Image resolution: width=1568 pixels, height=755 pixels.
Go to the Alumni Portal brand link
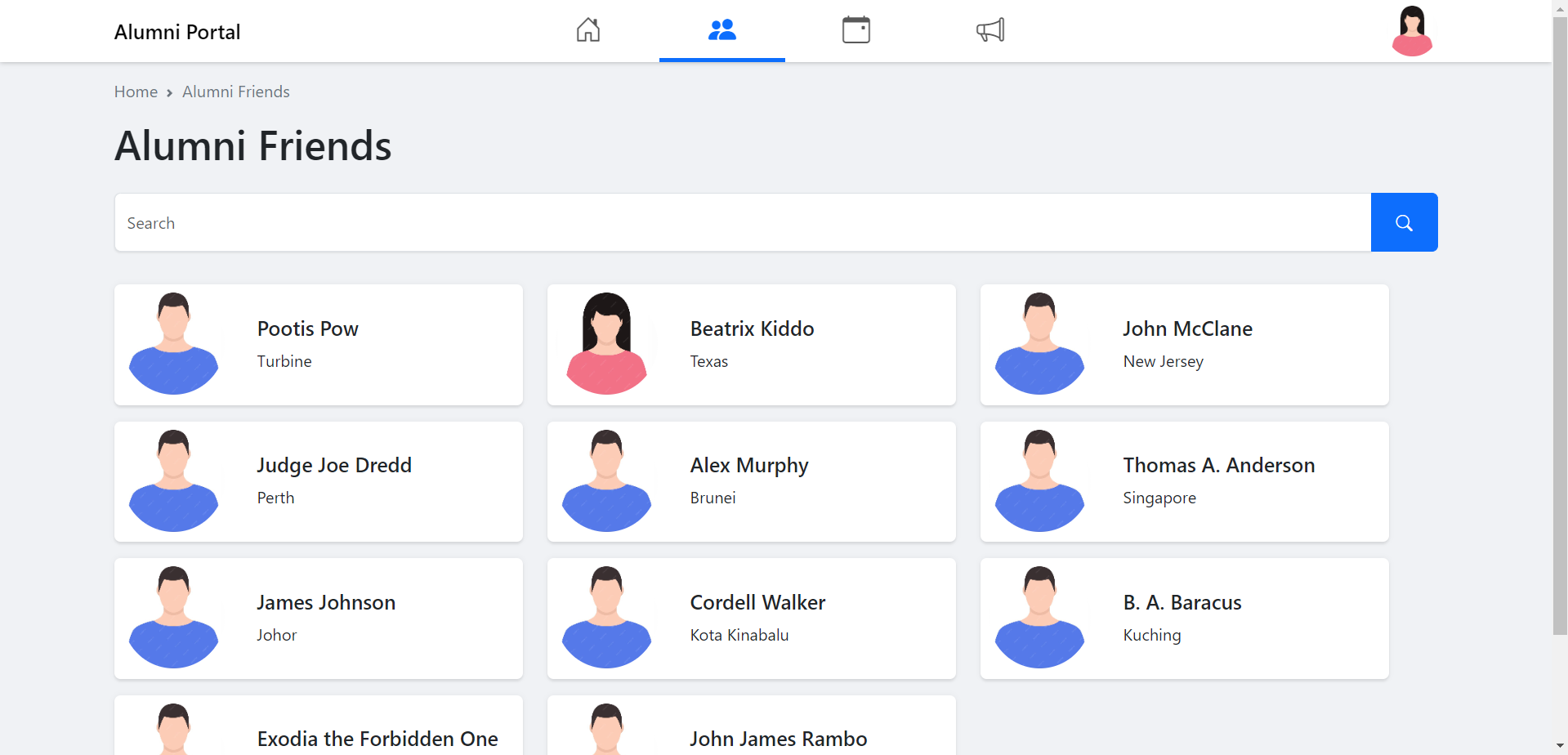coord(177,32)
